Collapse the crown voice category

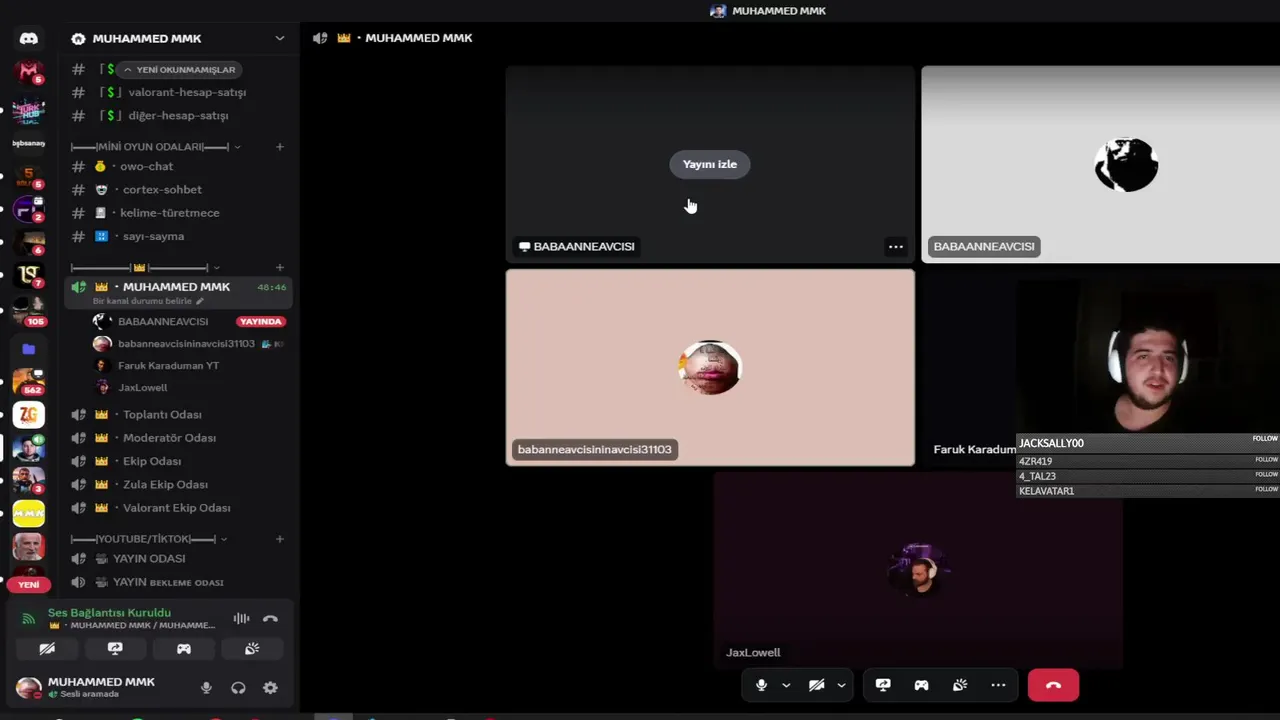(145, 268)
